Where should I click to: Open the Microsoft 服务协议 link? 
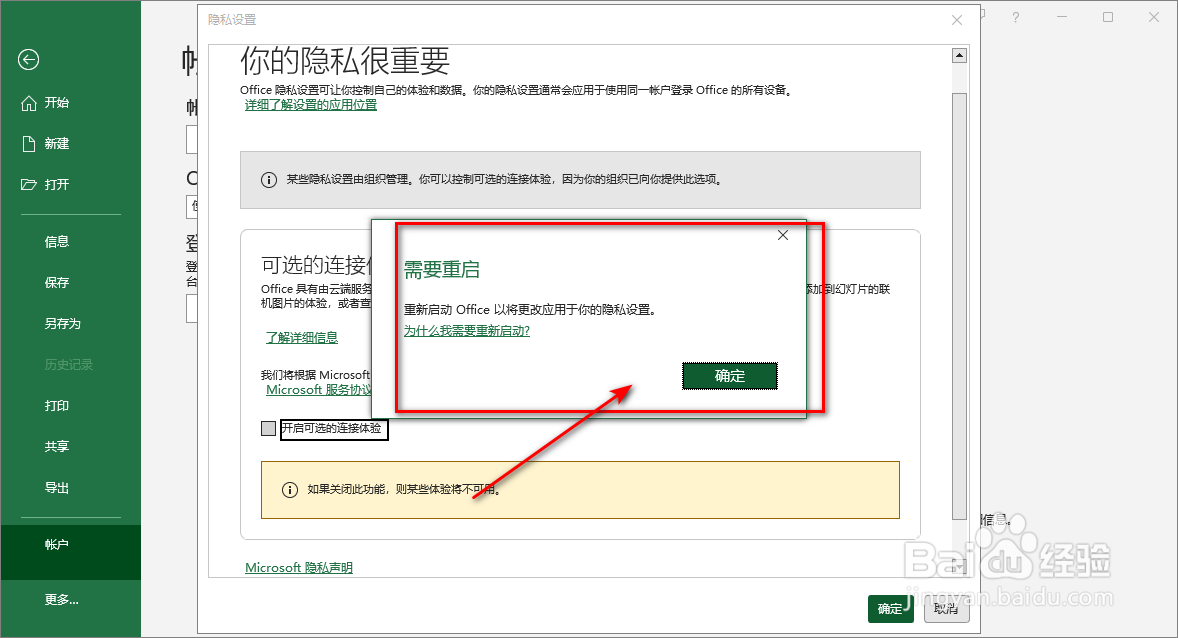[319, 390]
